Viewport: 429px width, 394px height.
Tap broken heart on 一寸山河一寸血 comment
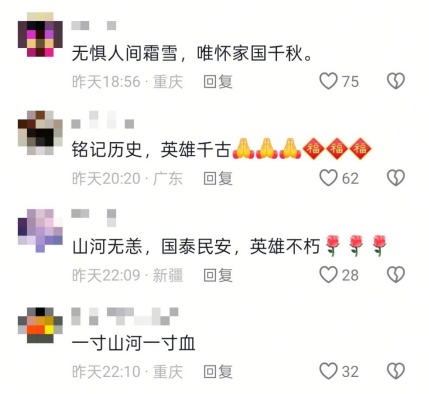396,371
